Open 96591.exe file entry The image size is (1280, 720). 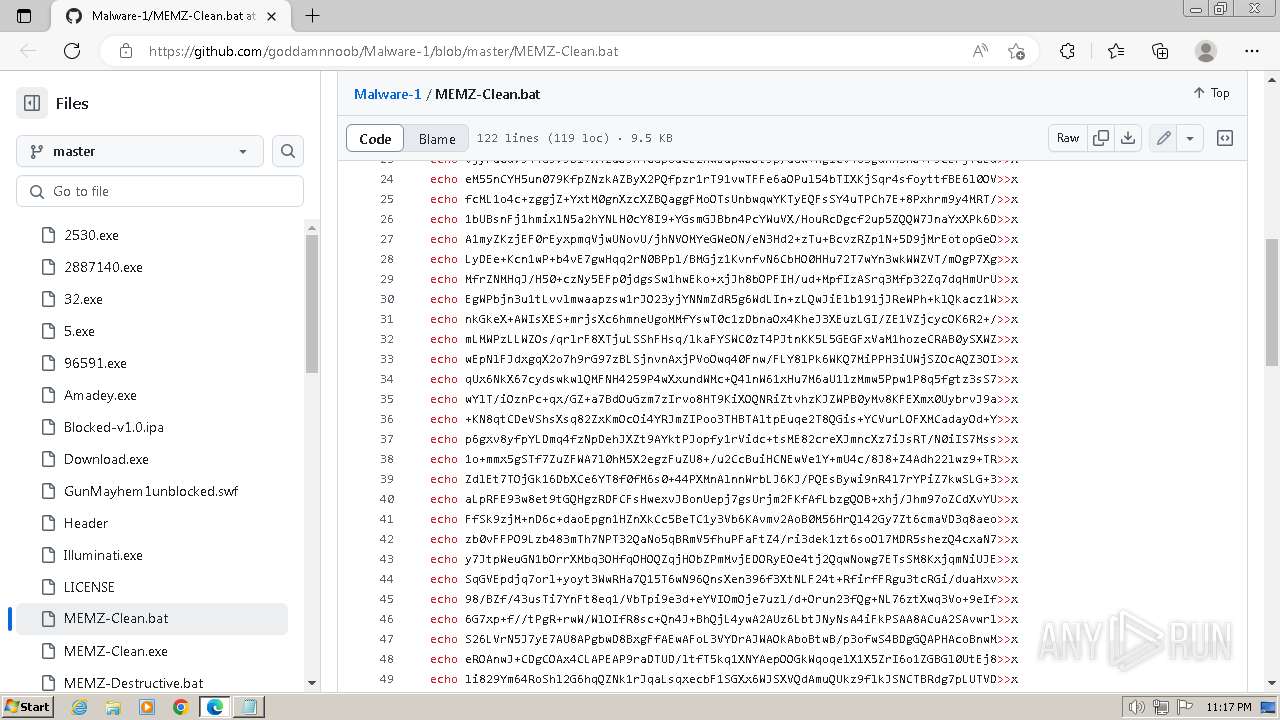click(x=95, y=363)
